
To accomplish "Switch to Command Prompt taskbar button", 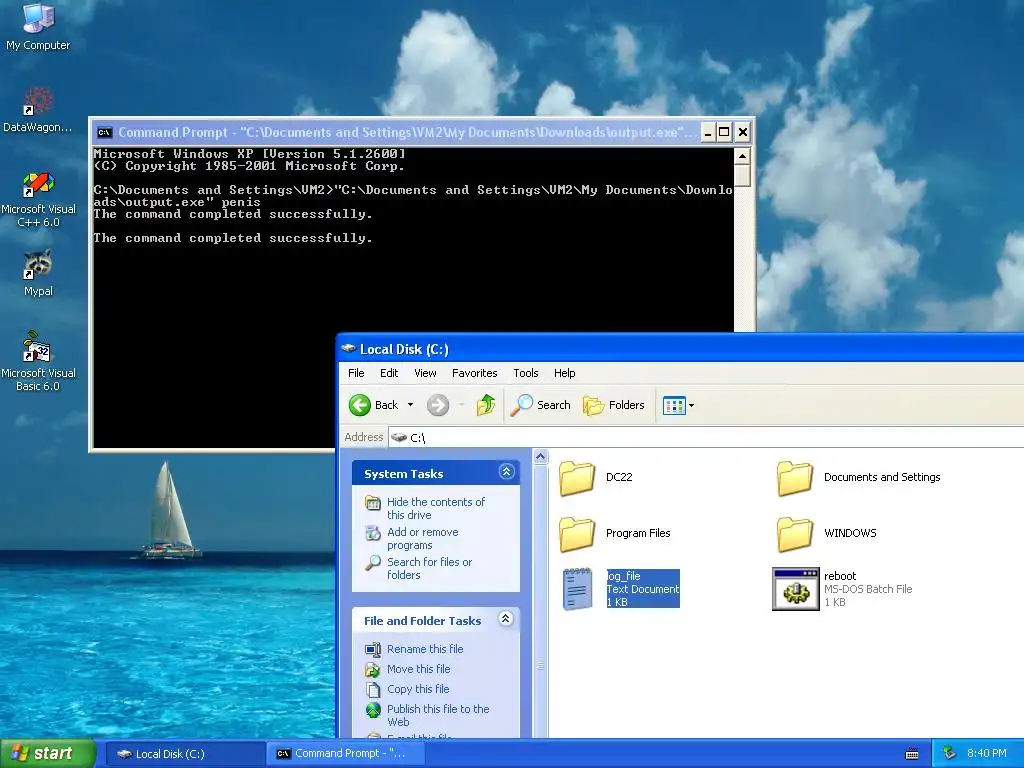I will (x=345, y=754).
